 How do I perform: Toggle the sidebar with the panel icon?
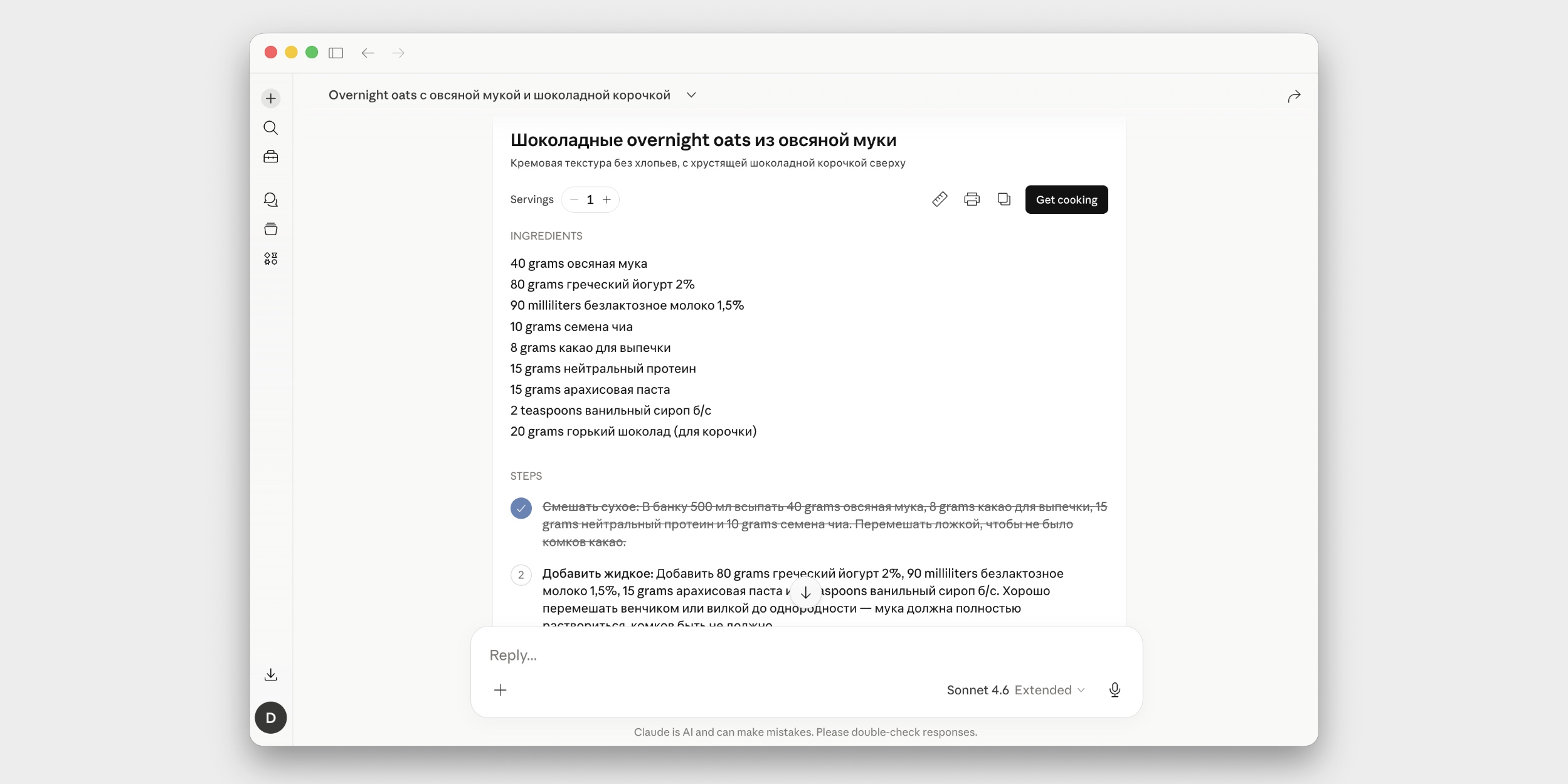(336, 53)
